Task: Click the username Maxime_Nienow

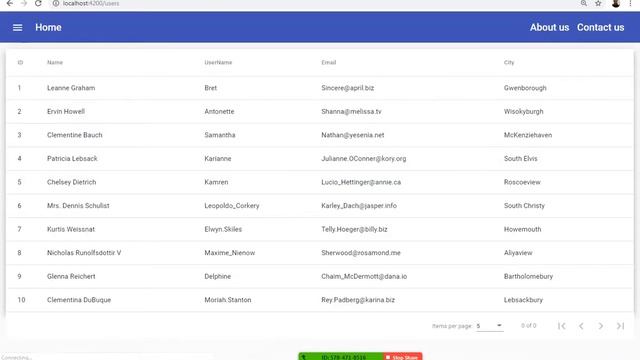Action: 230,253
